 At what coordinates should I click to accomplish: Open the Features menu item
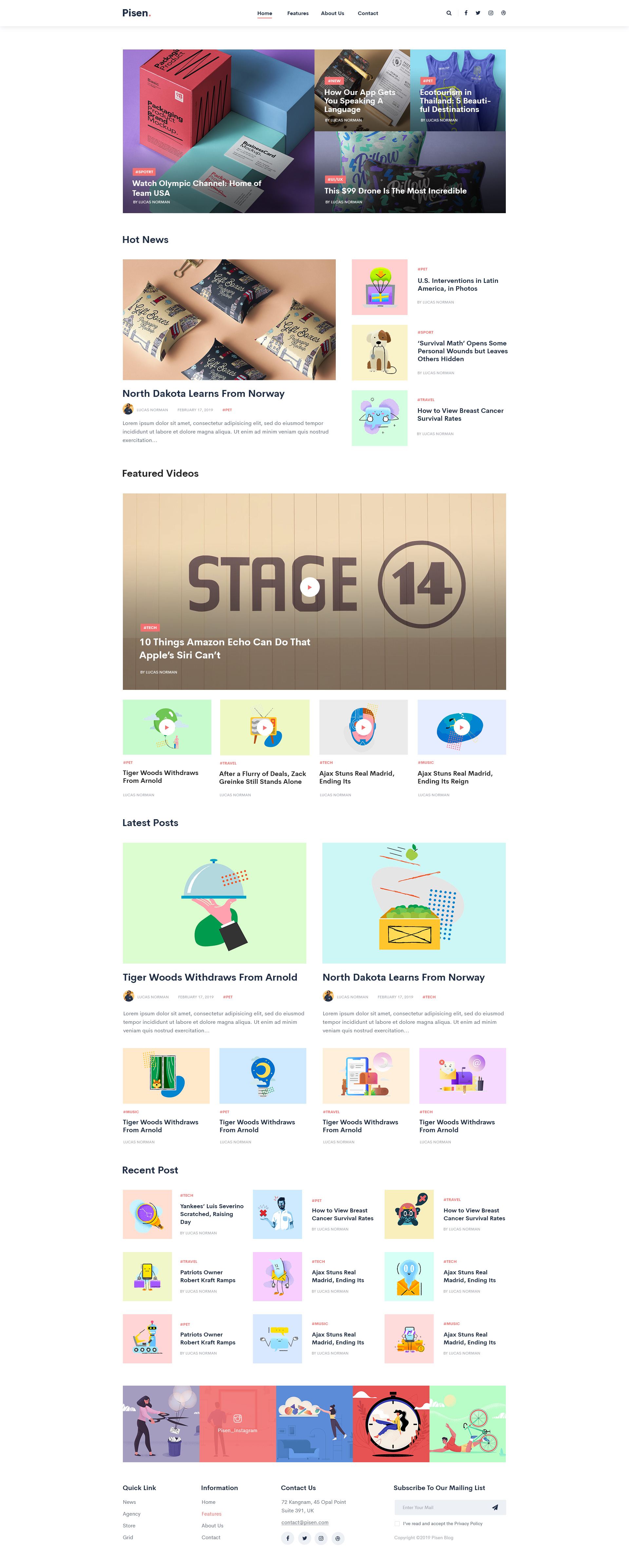[298, 13]
